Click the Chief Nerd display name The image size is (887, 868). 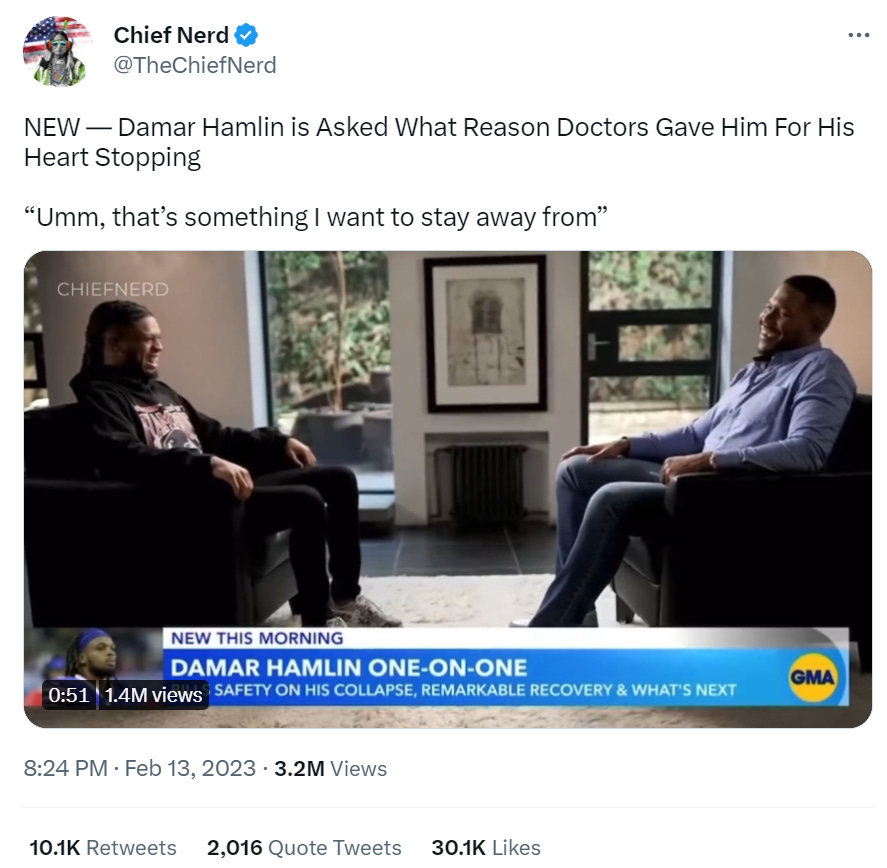click(171, 36)
